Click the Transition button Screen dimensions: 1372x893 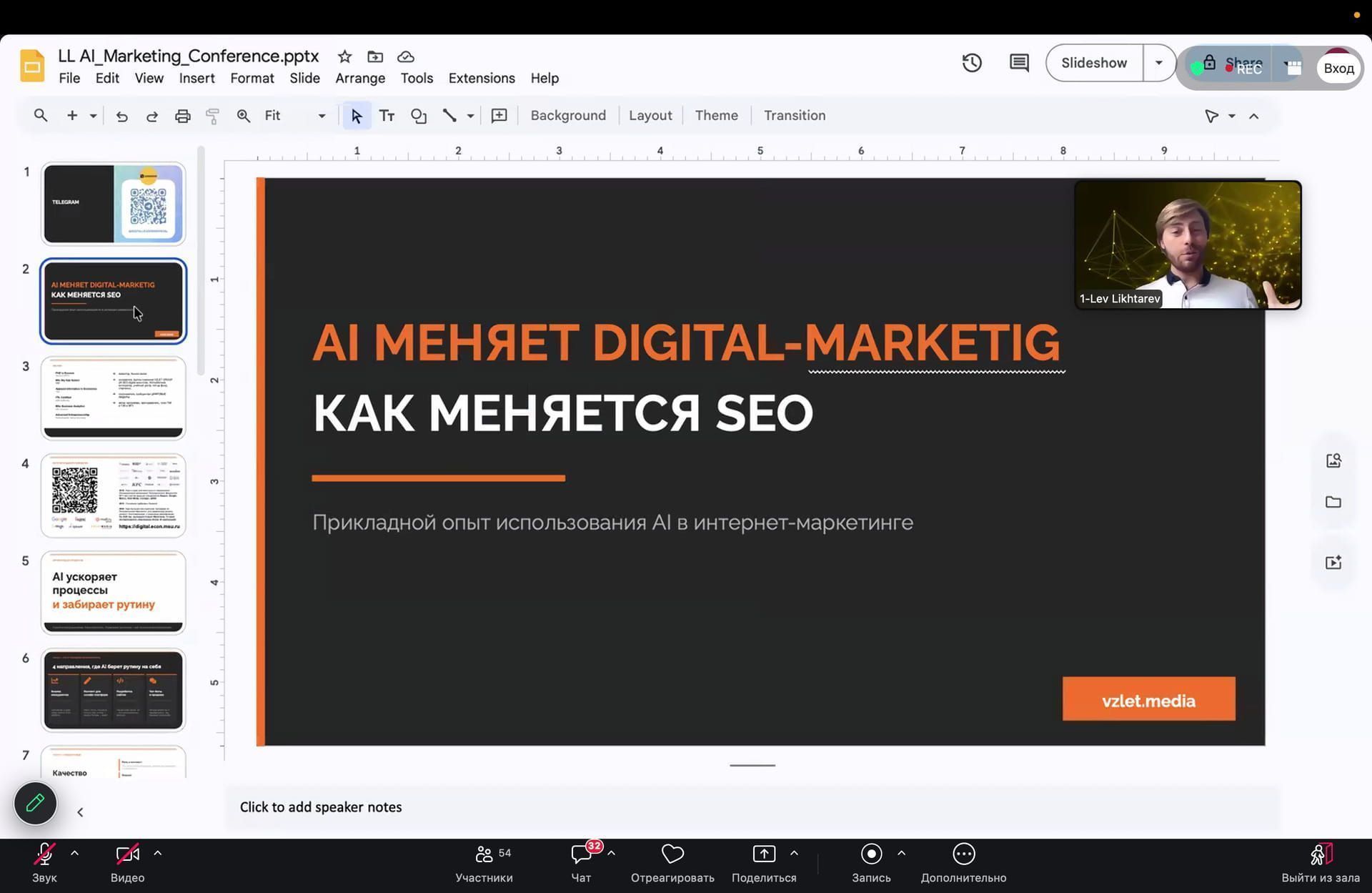(x=794, y=116)
